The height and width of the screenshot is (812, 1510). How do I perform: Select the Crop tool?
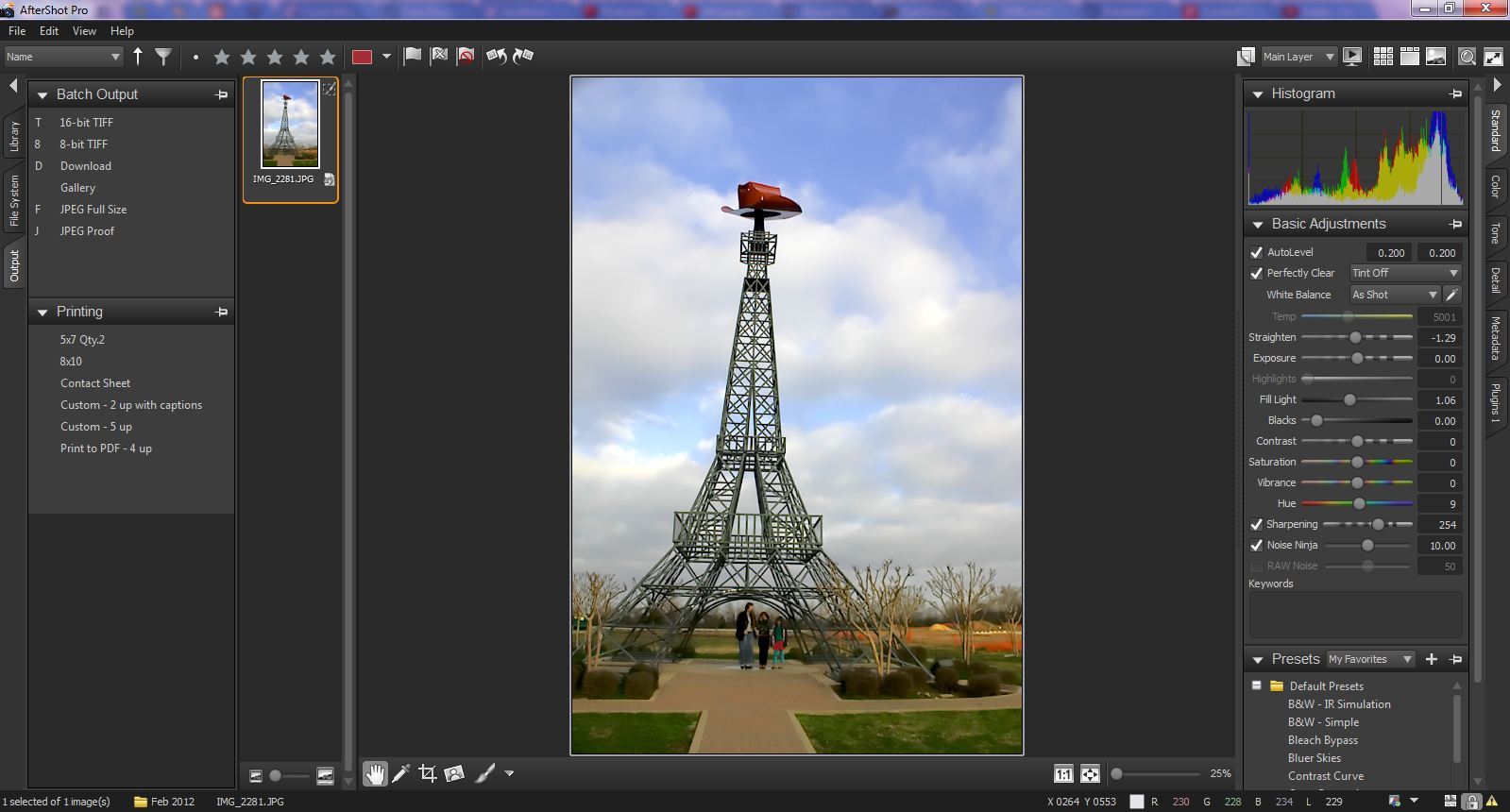click(427, 774)
